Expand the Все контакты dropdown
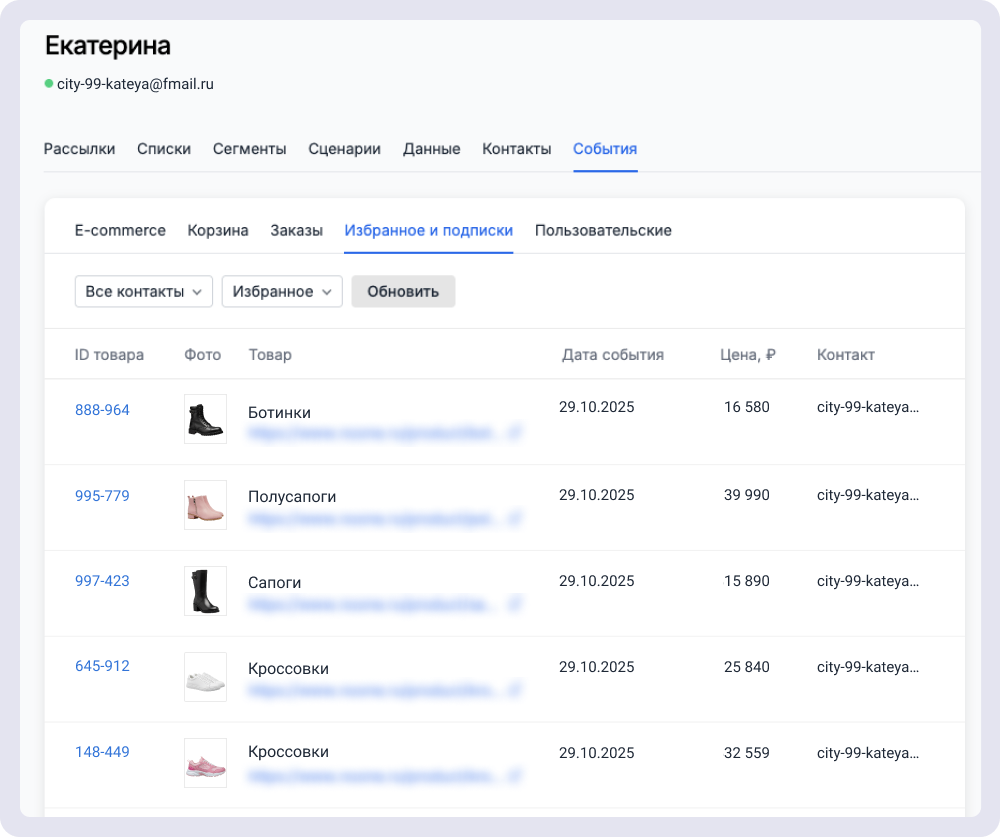This screenshot has width=1000, height=837. pos(144,292)
